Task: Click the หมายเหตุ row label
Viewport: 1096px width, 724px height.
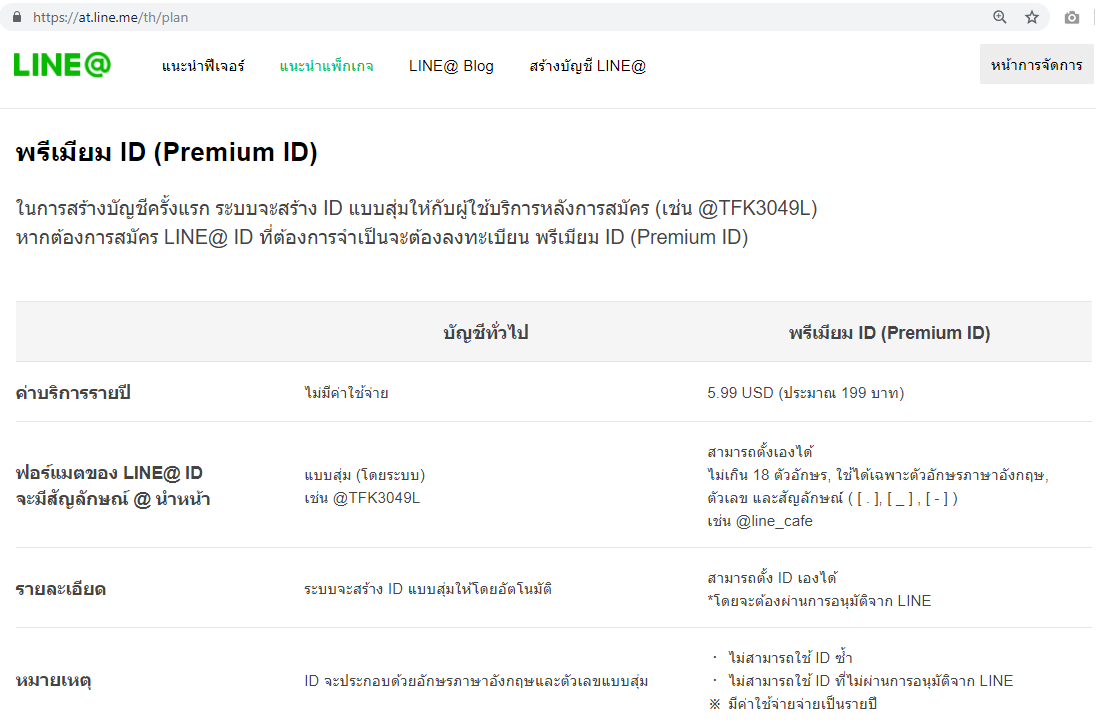Action: 54,680
